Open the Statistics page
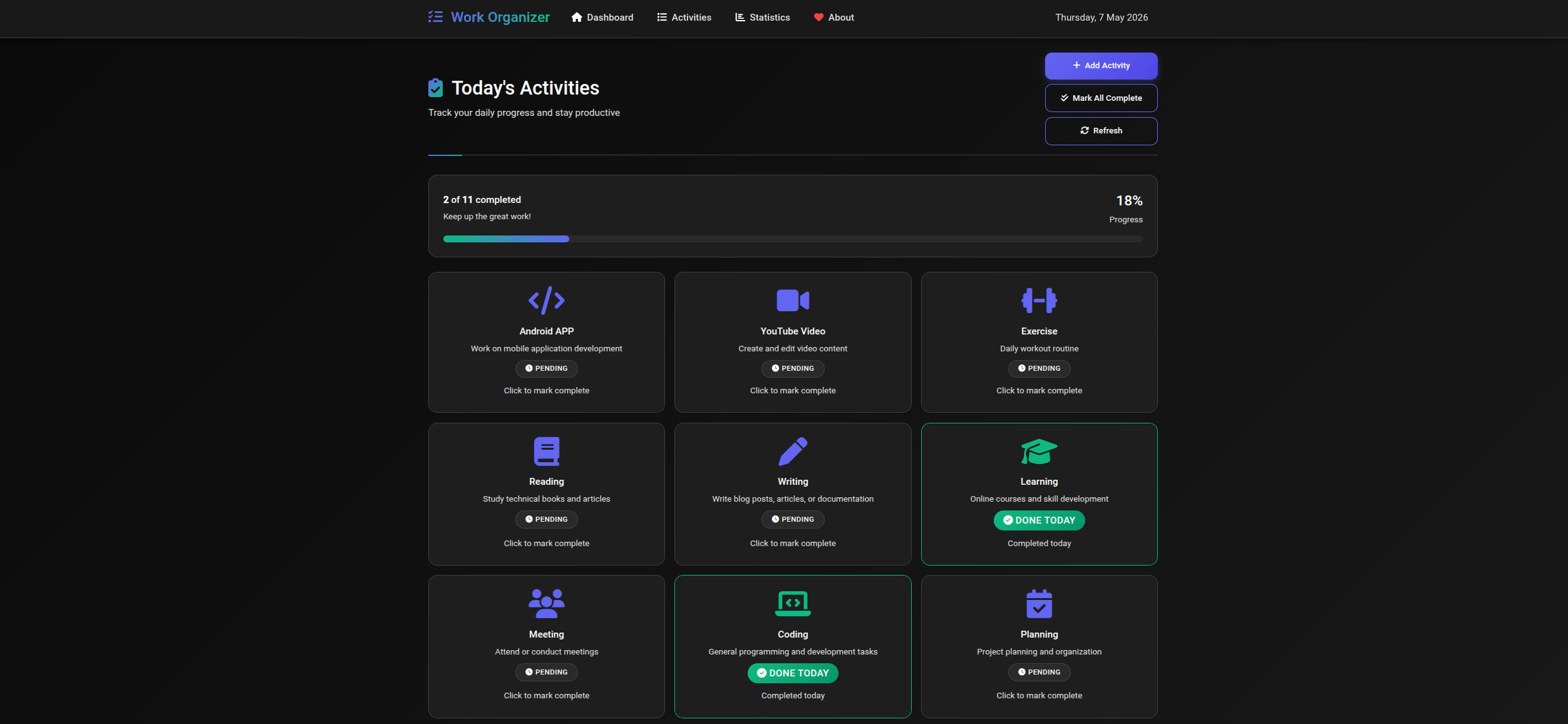 [x=762, y=18]
